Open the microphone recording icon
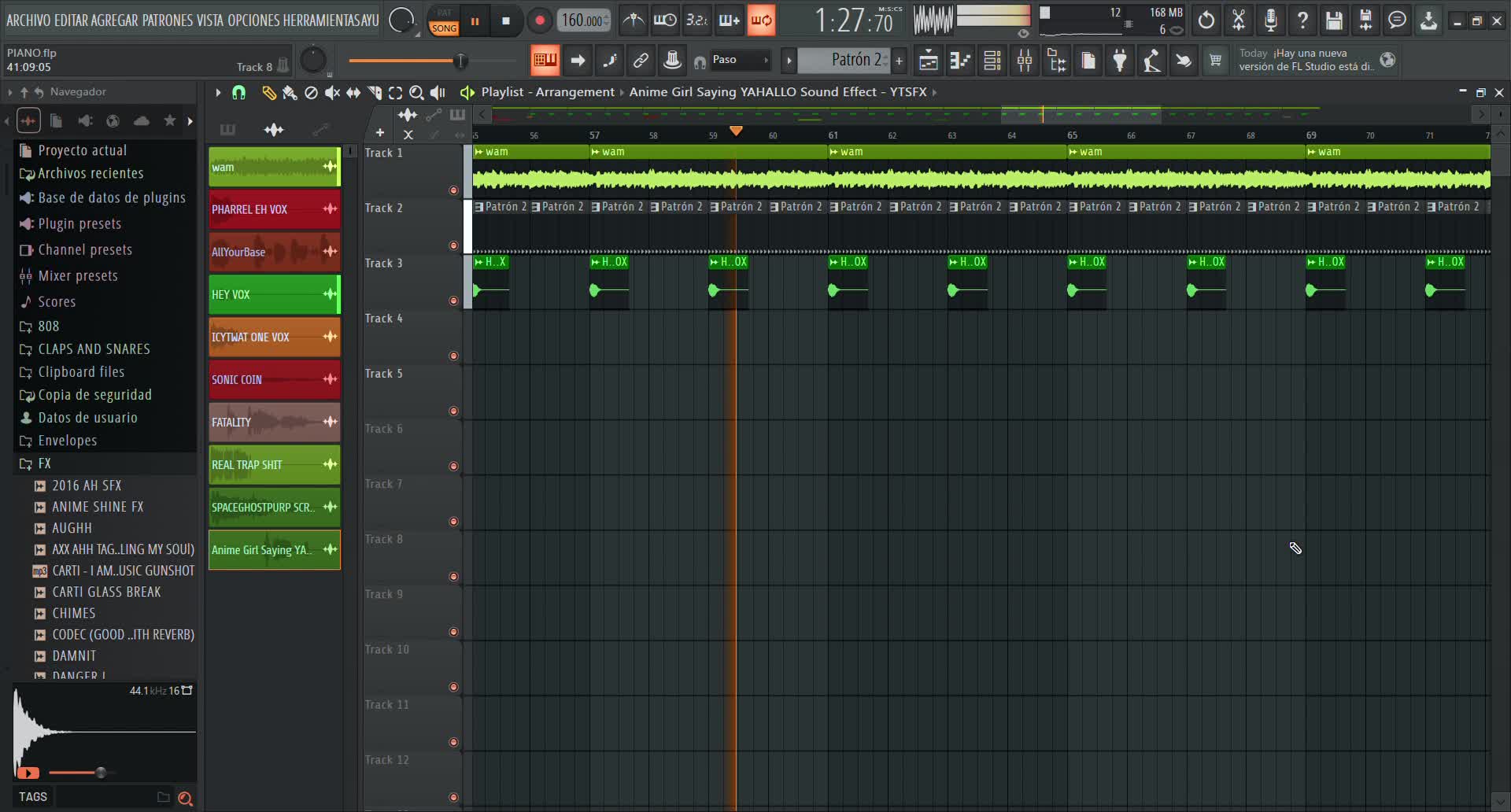The width and height of the screenshot is (1511, 812). tap(1270, 20)
